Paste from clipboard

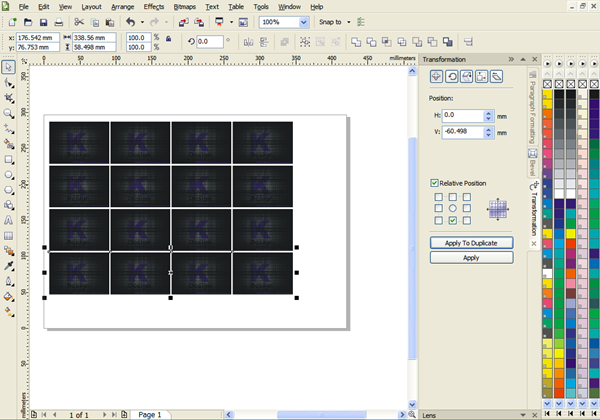[x=110, y=22]
